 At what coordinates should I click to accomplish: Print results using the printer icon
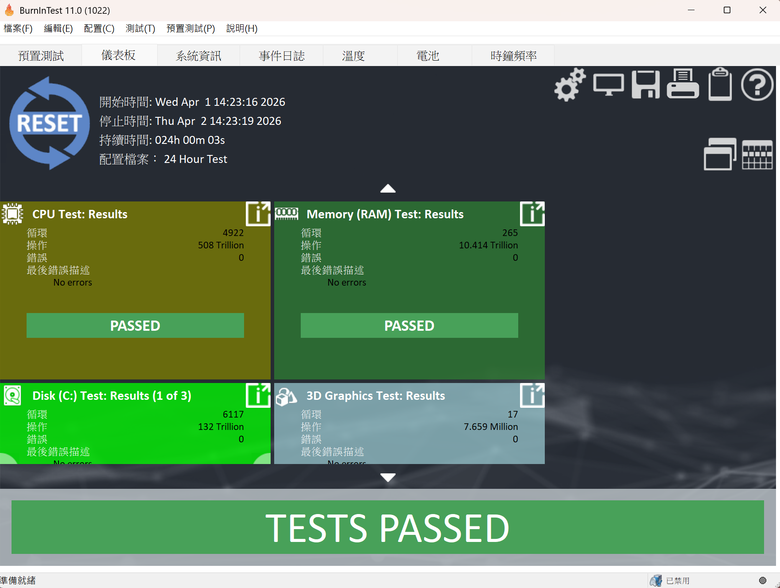(x=682, y=84)
